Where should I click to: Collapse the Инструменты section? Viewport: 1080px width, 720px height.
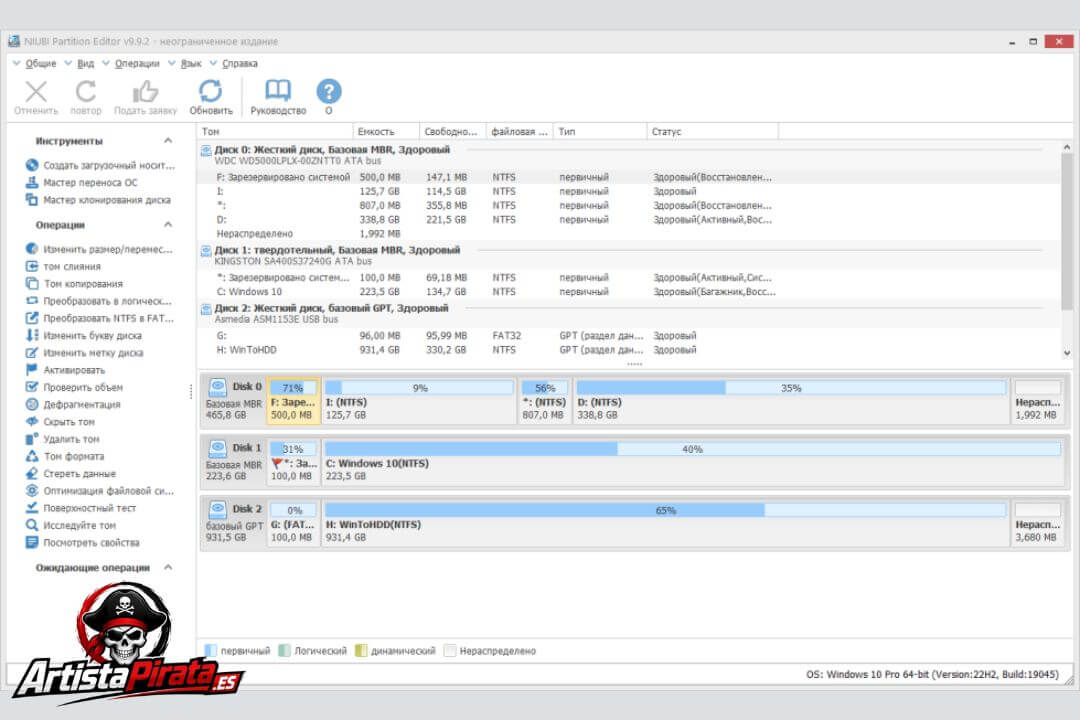[x=168, y=141]
